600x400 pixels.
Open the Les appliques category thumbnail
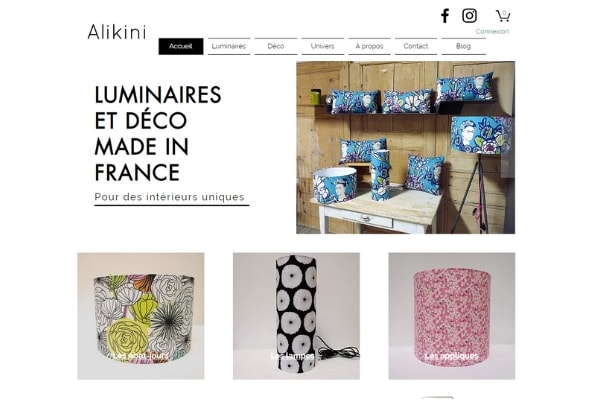click(x=452, y=316)
